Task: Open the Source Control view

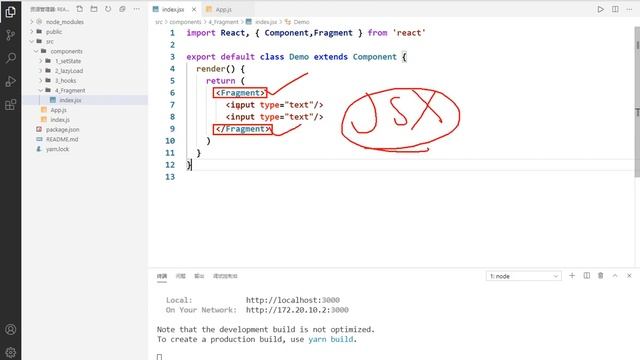Action: (x=11, y=35)
